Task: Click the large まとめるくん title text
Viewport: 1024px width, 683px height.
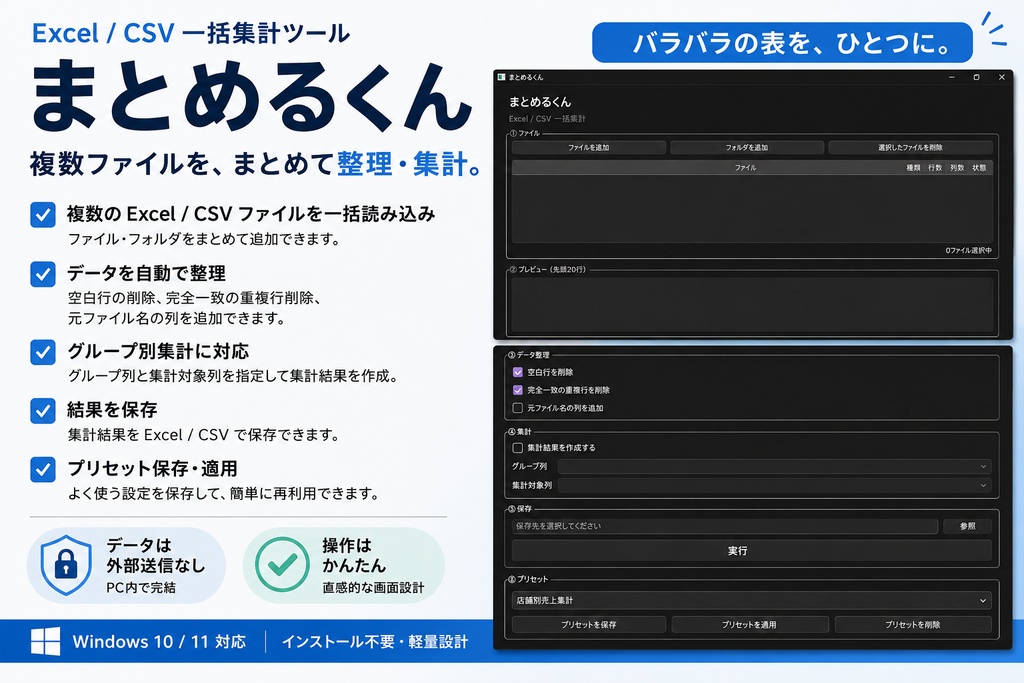Action: (252, 97)
